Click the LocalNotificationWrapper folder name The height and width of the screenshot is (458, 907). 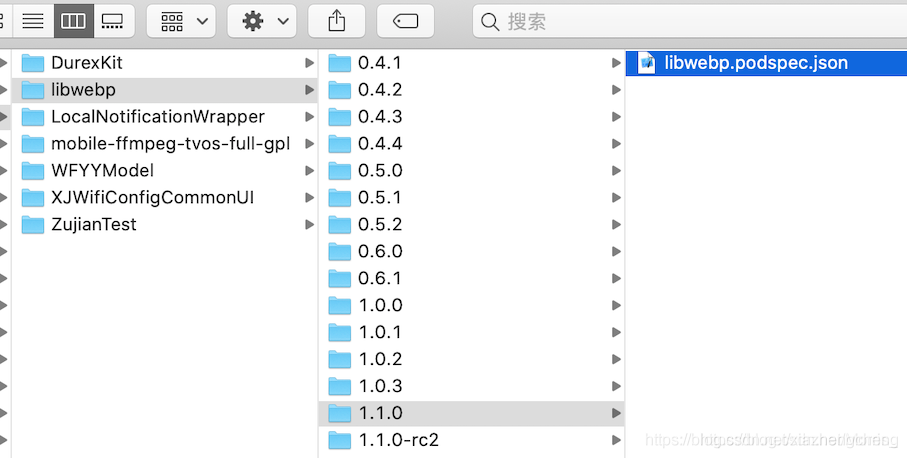pyautogui.click(x=158, y=117)
